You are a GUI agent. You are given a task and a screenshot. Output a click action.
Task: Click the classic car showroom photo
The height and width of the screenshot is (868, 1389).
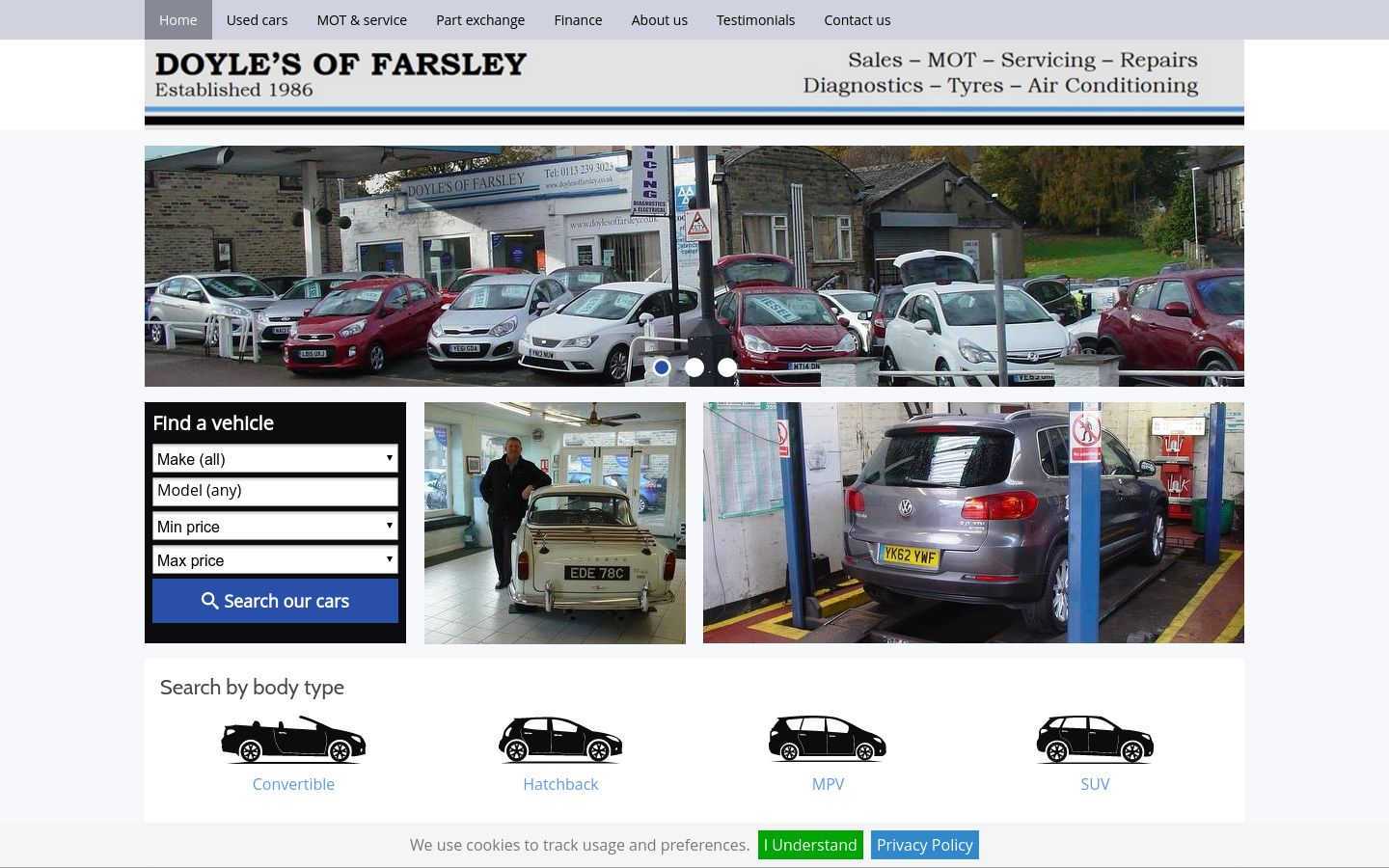[555, 523]
